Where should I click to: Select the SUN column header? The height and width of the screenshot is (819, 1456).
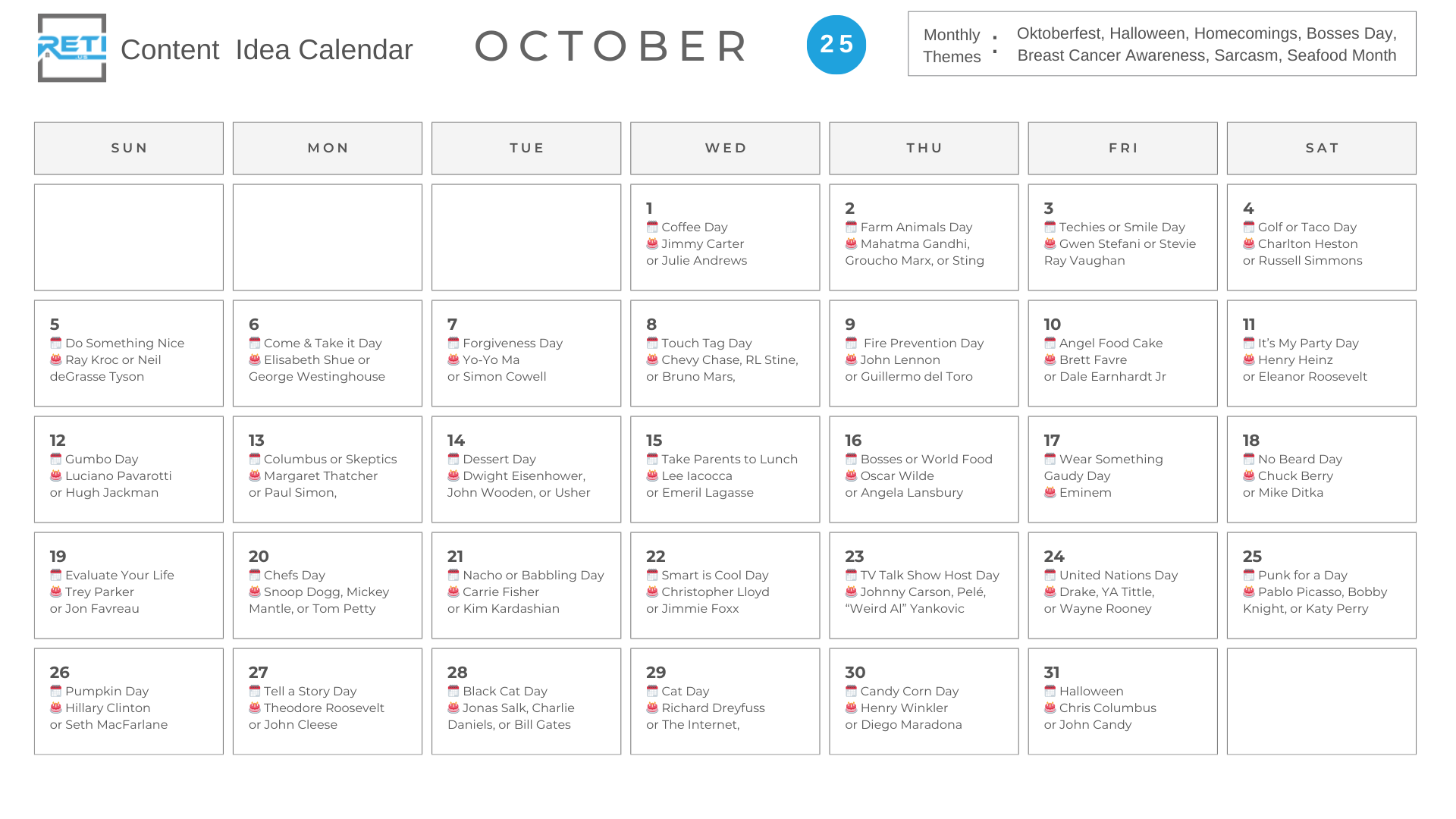point(129,148)
